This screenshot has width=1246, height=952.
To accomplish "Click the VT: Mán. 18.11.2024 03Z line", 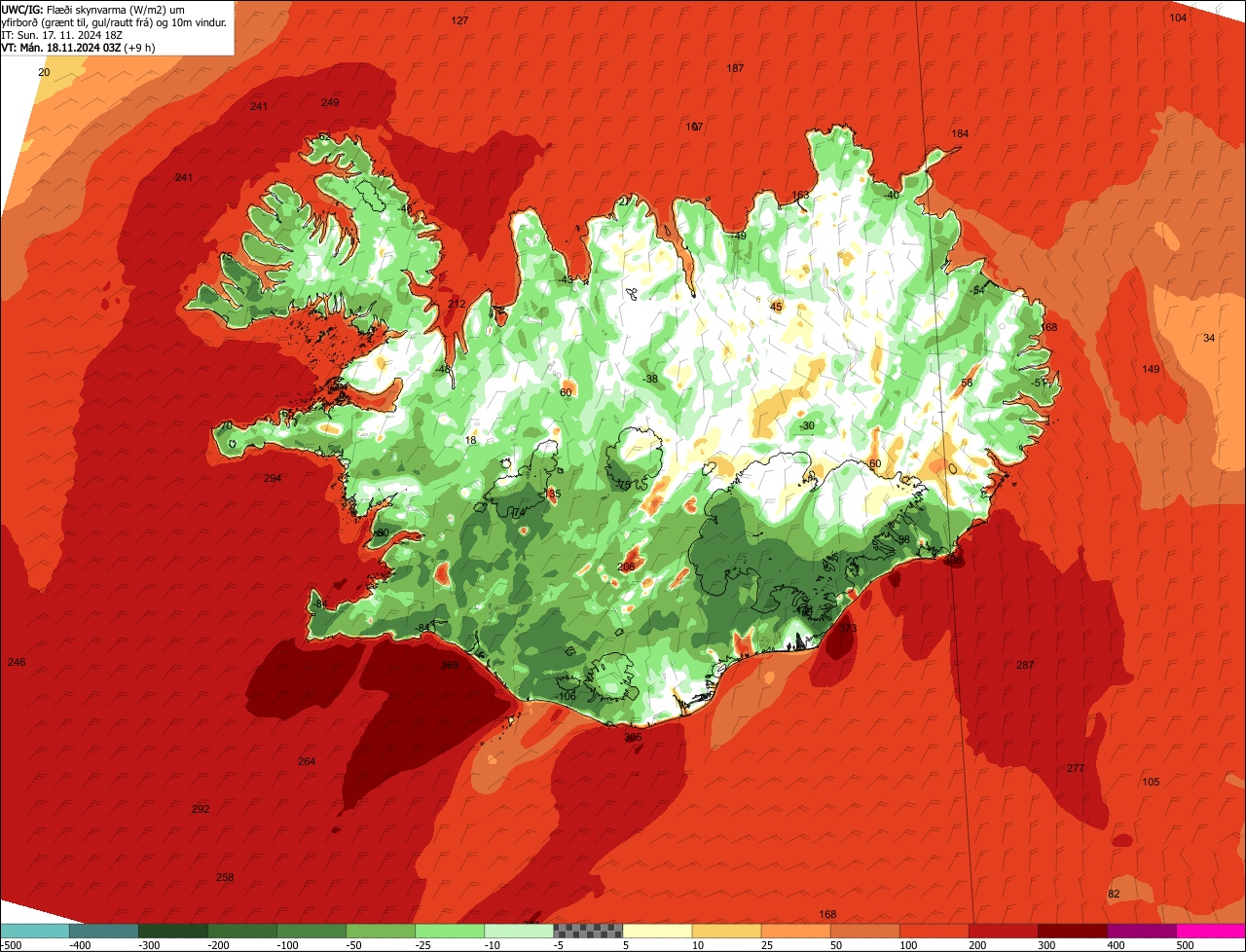I will 79,48.
